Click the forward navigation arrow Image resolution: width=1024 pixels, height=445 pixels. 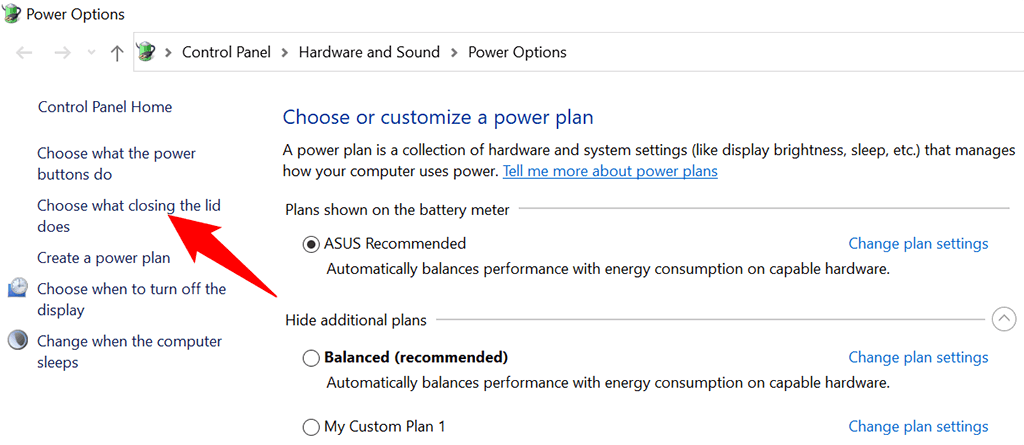click(x=62, y=53)
